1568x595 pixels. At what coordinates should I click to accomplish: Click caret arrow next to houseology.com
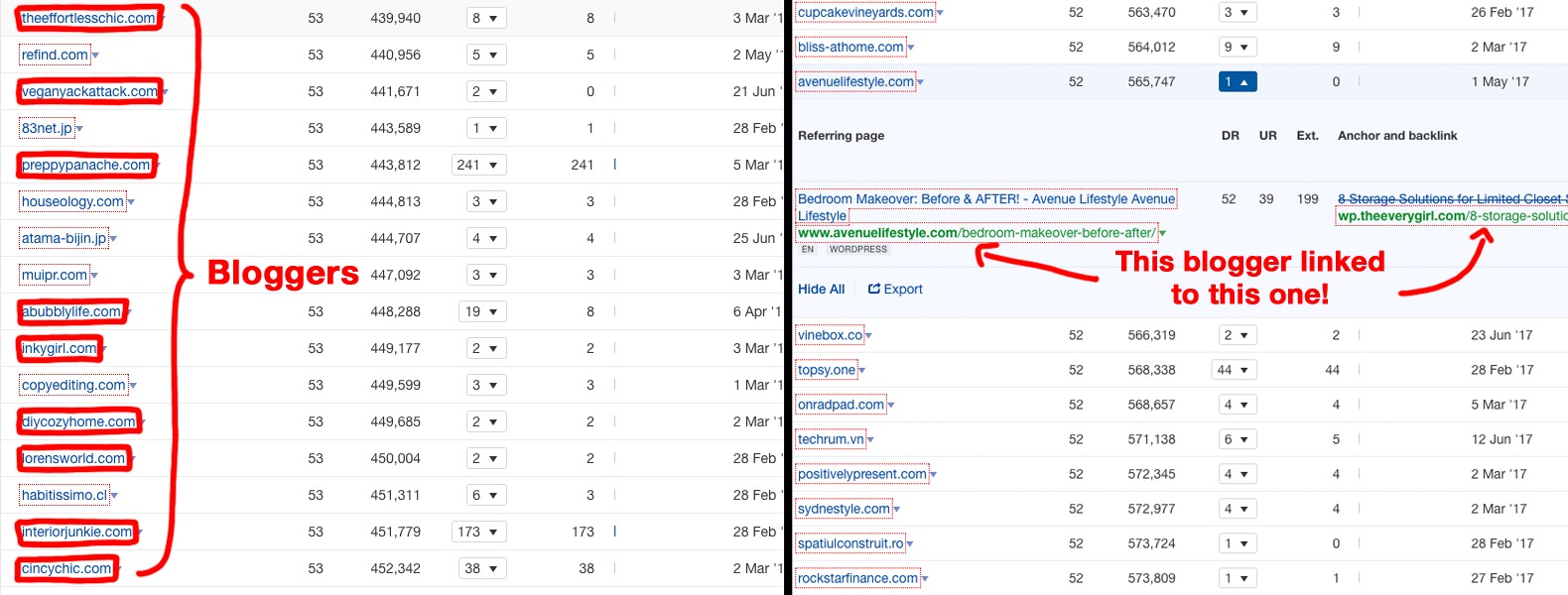pyautogui.click(x=131, y=203)
